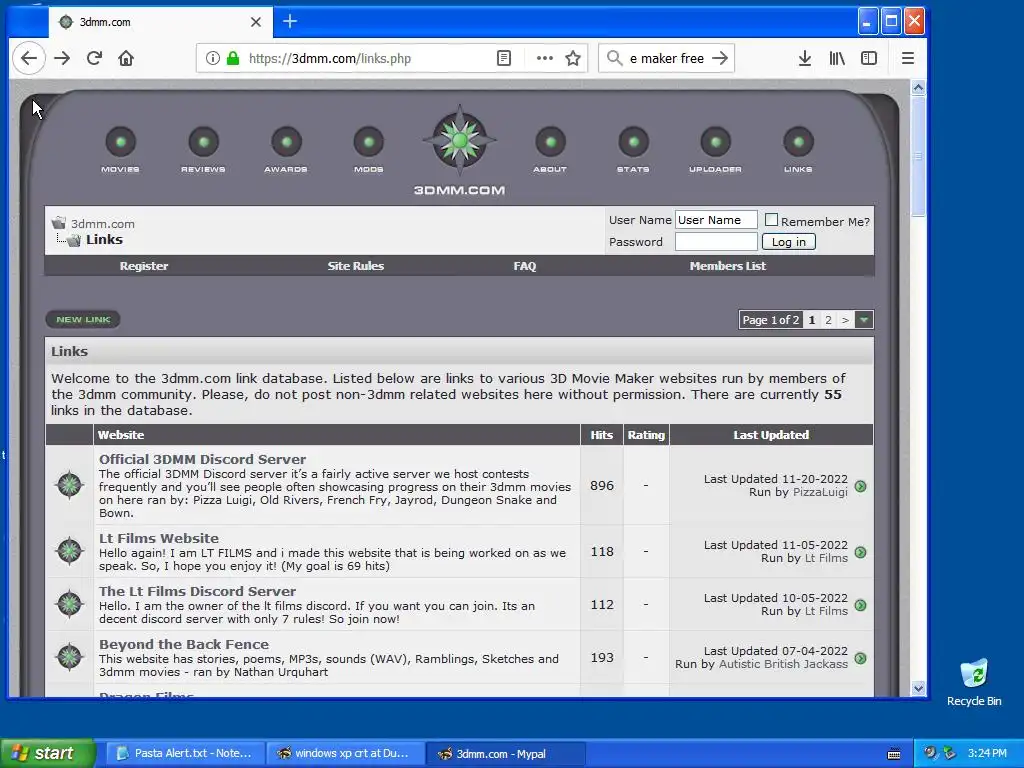This screenshot has width=1024, height=768.
Task: Click the browser forward arrow
Action: point(62,58)
